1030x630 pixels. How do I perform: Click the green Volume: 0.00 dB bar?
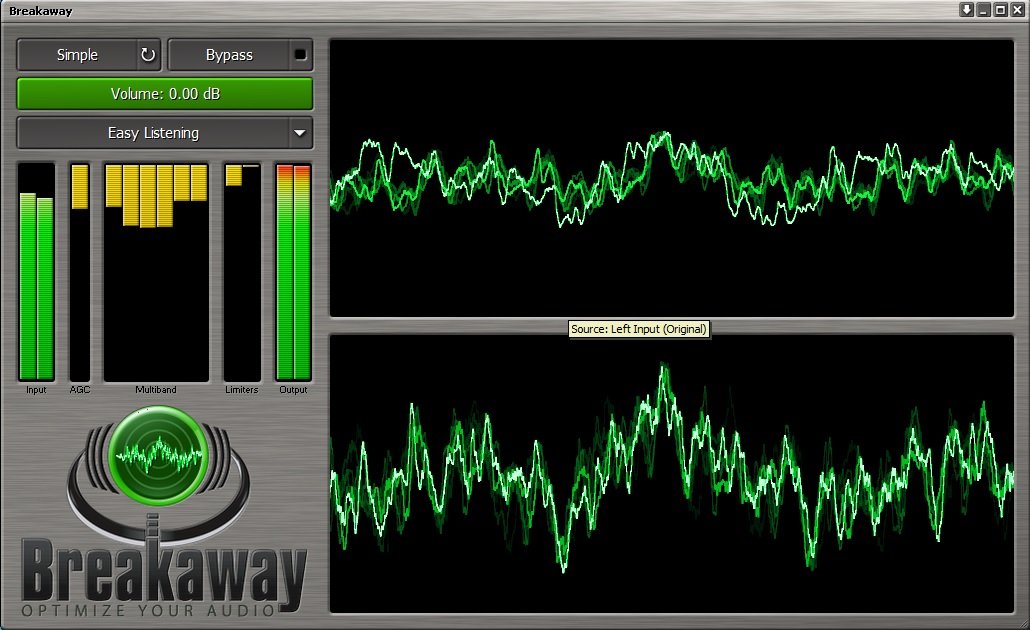(164, 94)
